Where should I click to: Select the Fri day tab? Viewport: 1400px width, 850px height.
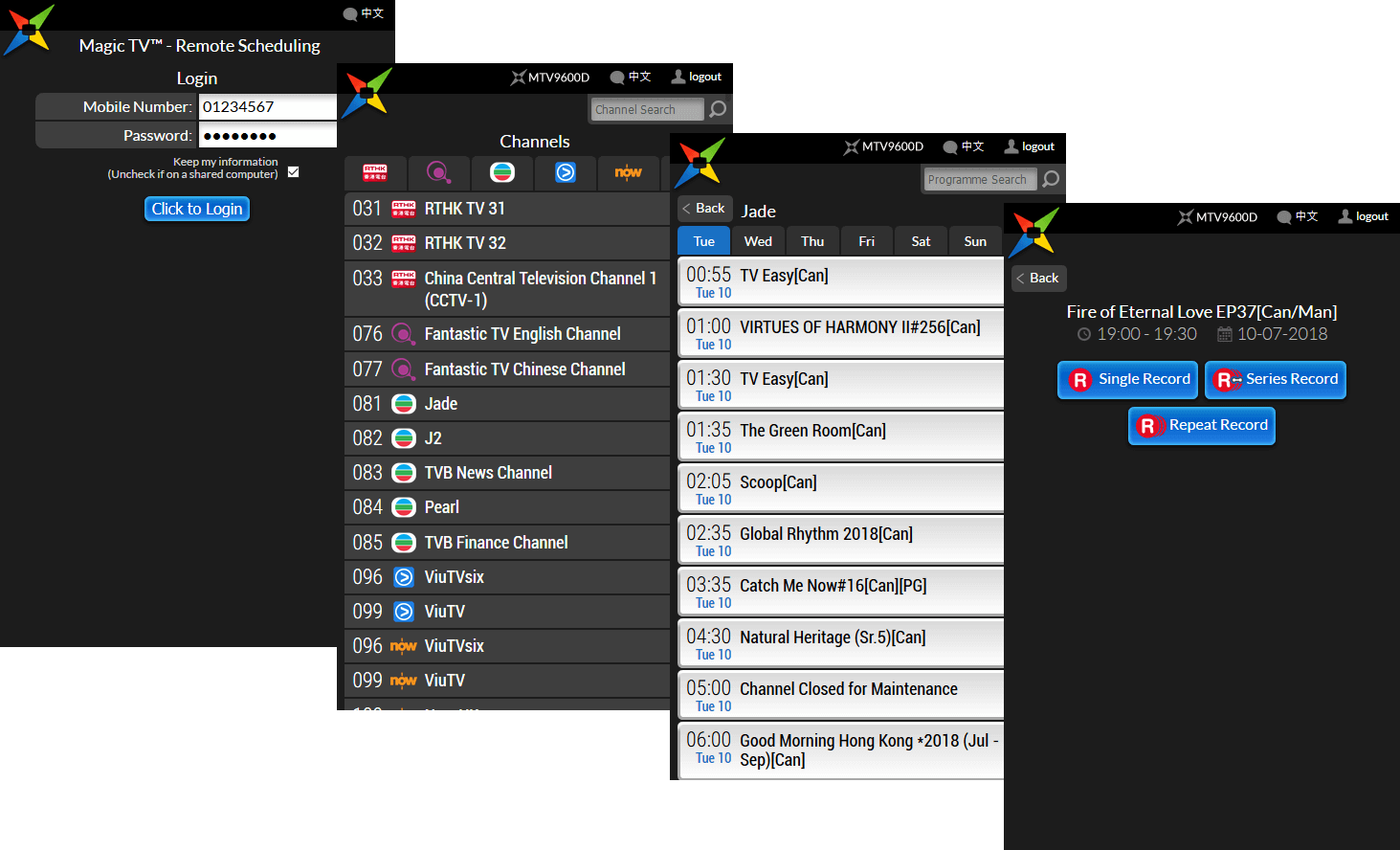point(867,241)
